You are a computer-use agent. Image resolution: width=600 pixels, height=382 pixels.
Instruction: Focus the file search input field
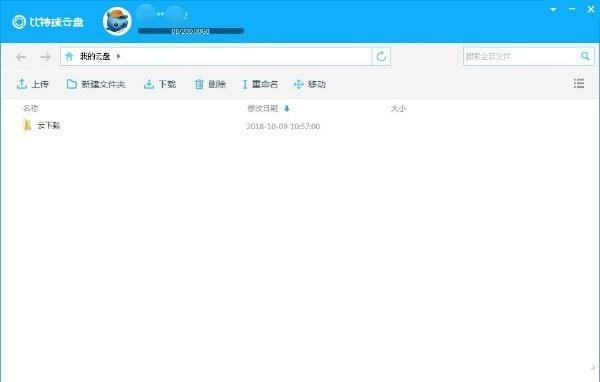tap(520, 57)
